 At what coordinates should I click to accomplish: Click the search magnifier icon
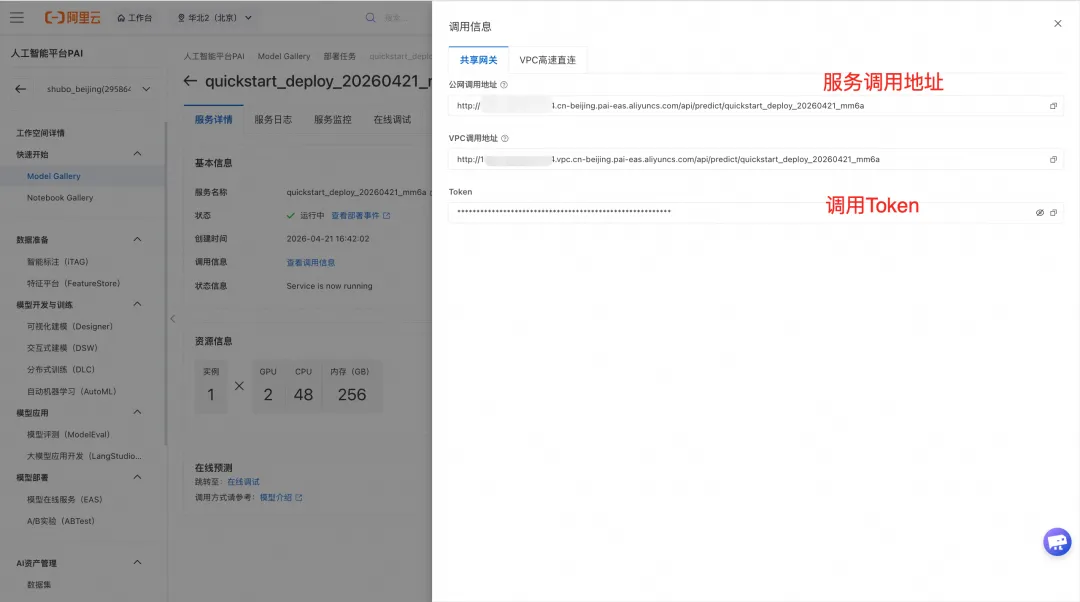371,18
